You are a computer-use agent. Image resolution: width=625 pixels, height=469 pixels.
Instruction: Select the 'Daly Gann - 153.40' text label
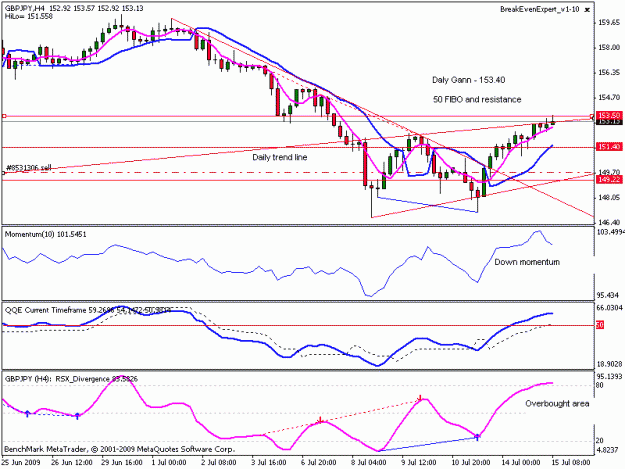468,80
